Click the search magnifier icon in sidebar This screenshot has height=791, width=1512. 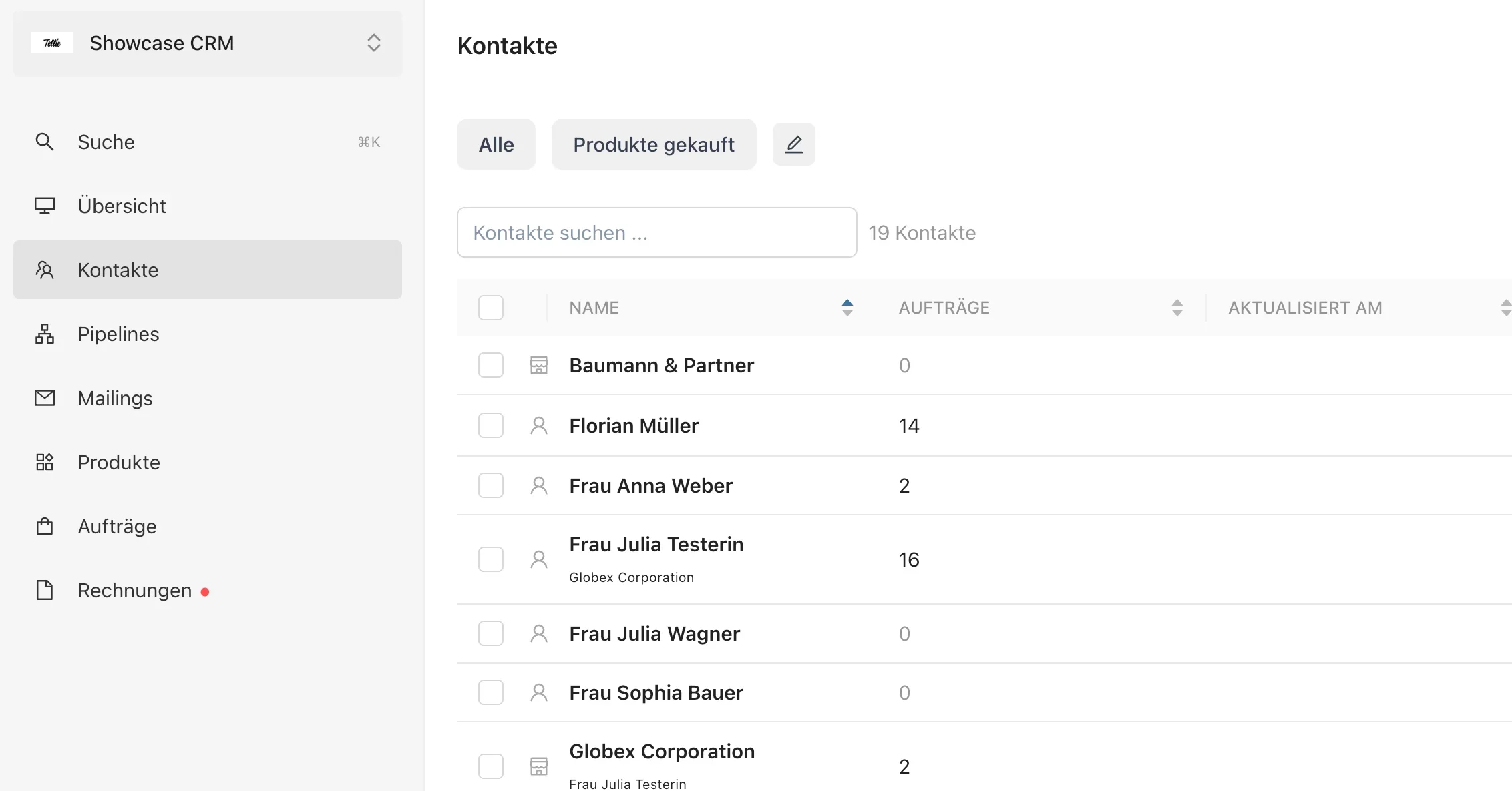[x=44, y=142]
